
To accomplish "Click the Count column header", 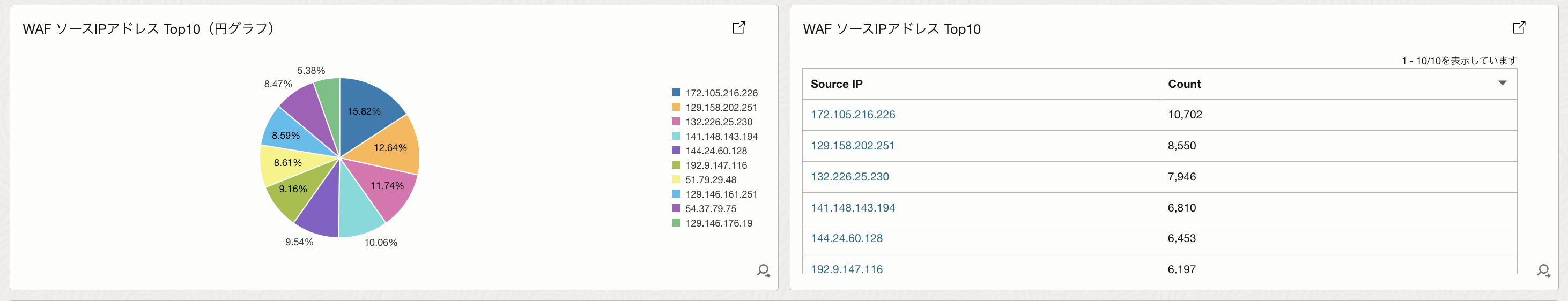I will (x=1184, y=84).
